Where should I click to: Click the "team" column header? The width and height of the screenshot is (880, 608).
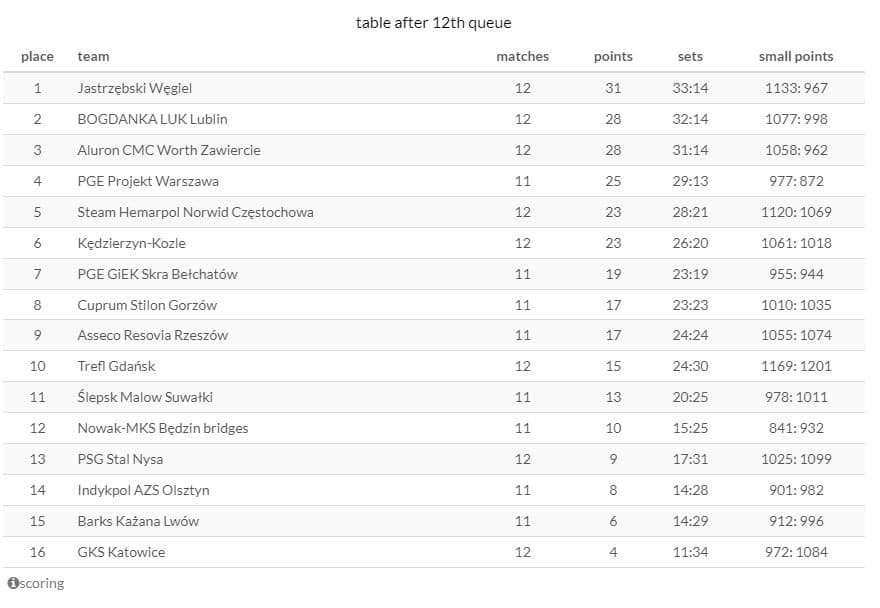point(93,57)
